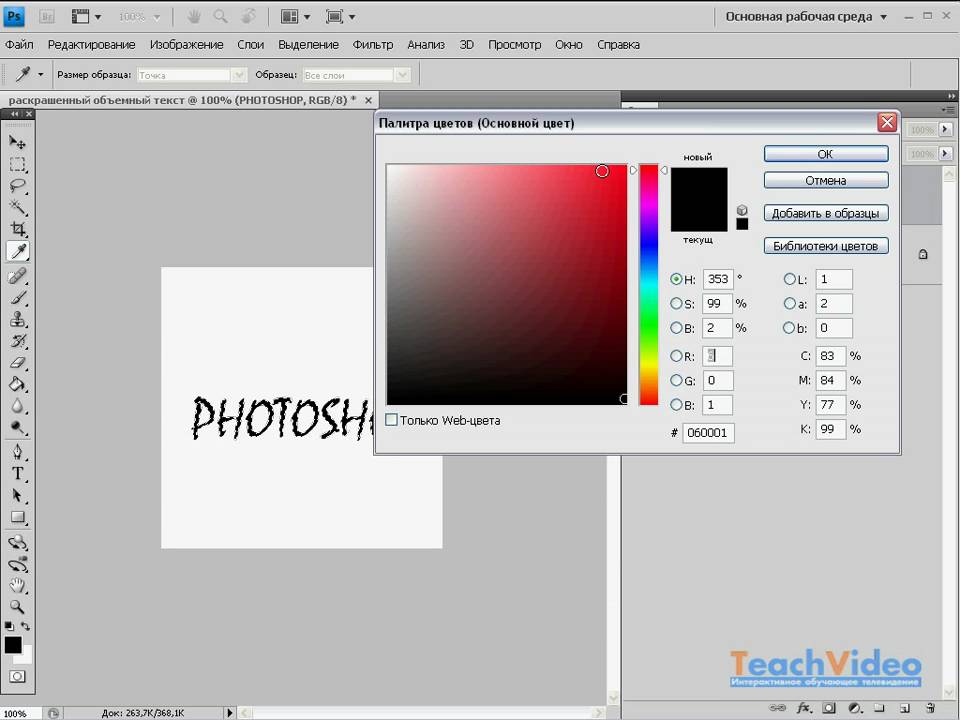Enable the Только Web-цвета checkbox
Screen dimensions: 960x720
391,420
